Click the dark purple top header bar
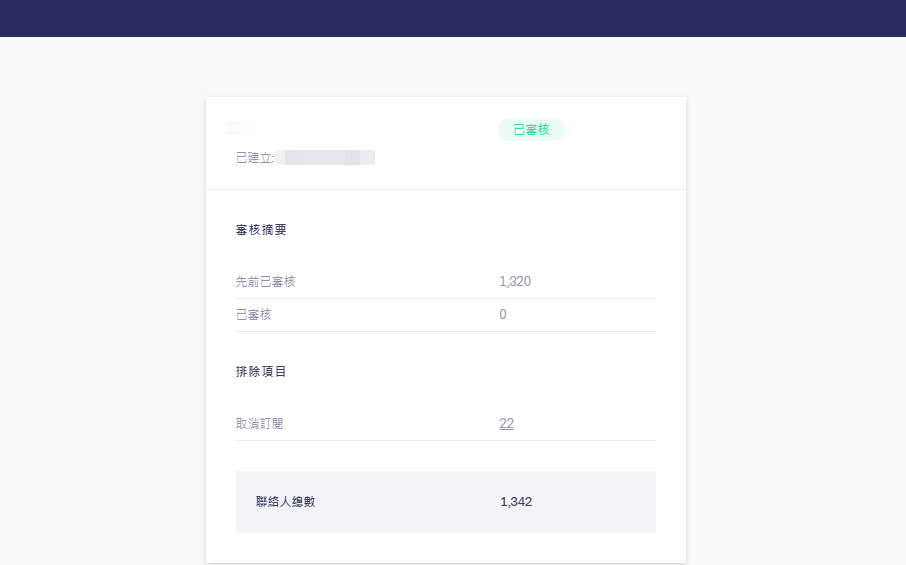 453,18
